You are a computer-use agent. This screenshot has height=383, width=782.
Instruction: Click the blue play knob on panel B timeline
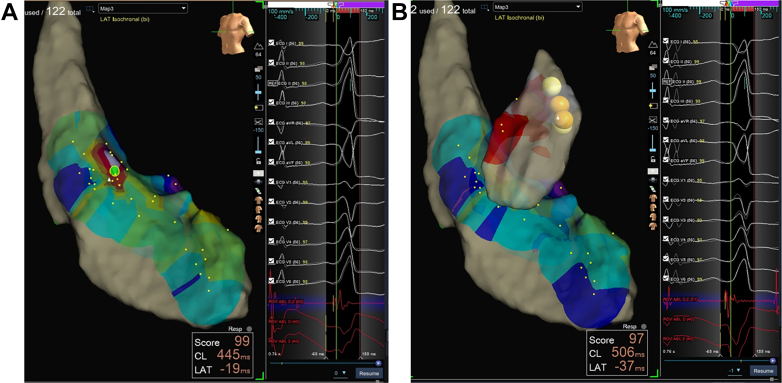click(773, 361)
